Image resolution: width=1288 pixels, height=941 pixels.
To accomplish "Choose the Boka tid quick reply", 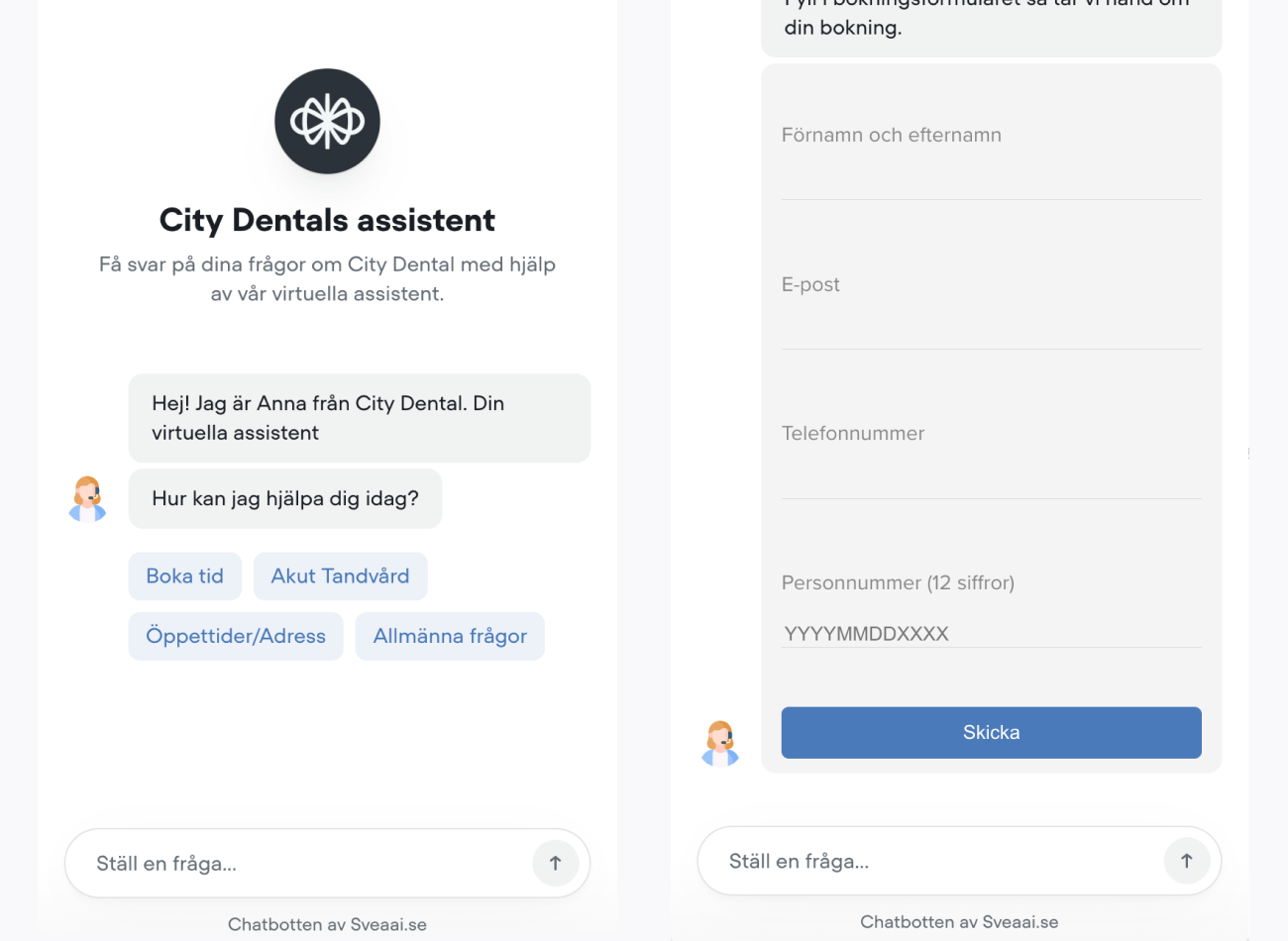I will 185,576.
